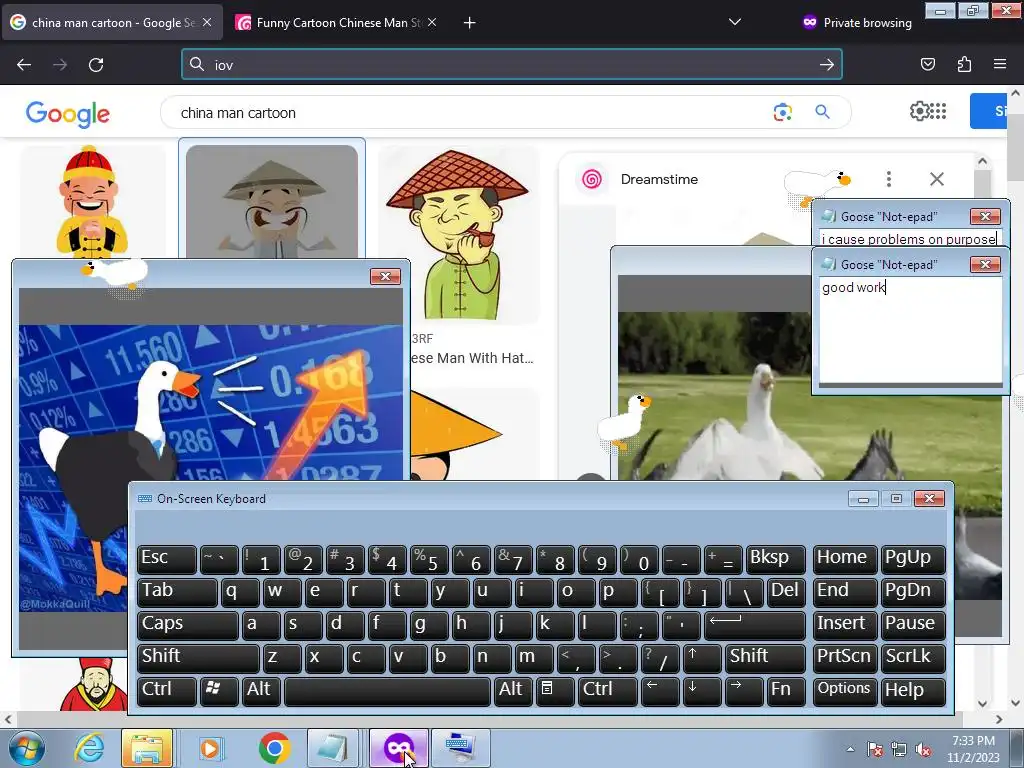1024x768 pixels.
Task: Open the Pocket save icon in Firefox toolbar
Action: click(928, 64)
